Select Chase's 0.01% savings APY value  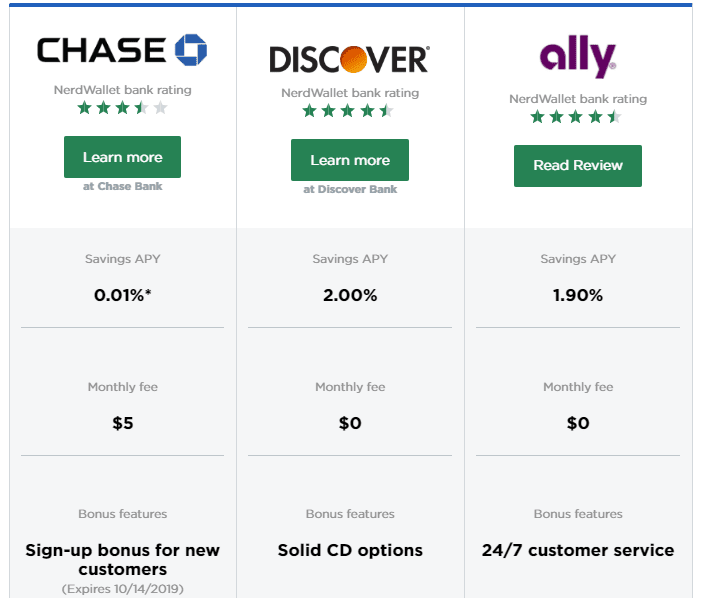click(x=123, y=295)
